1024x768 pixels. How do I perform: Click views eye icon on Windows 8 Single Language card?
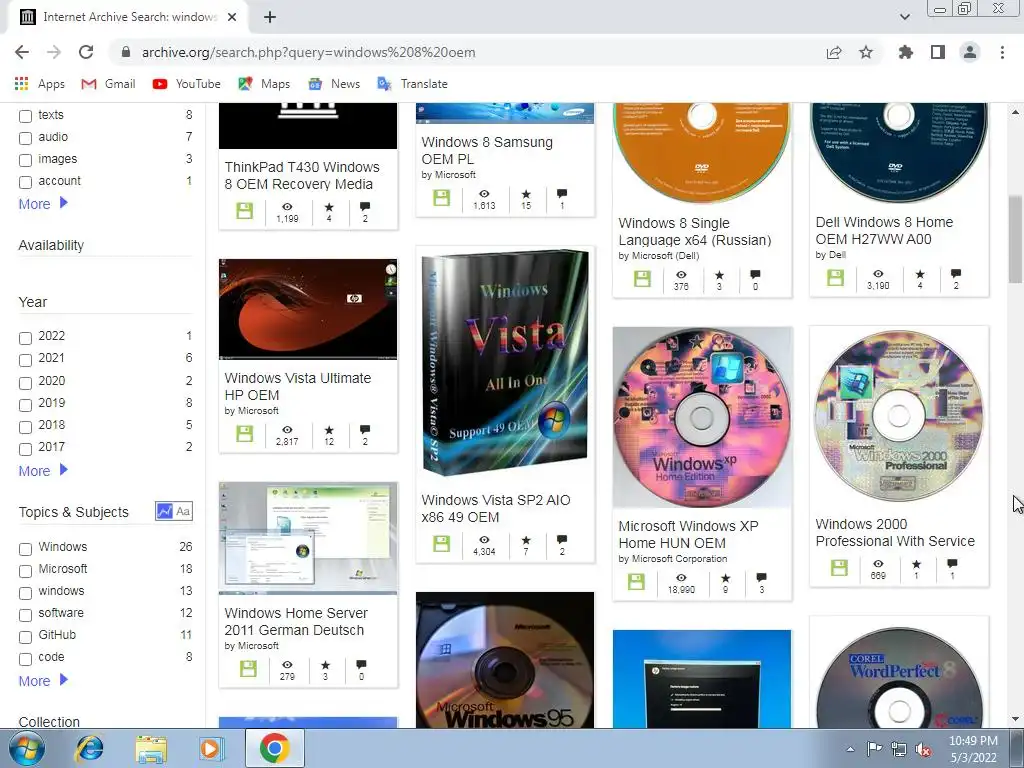click(x=681, y=275)
